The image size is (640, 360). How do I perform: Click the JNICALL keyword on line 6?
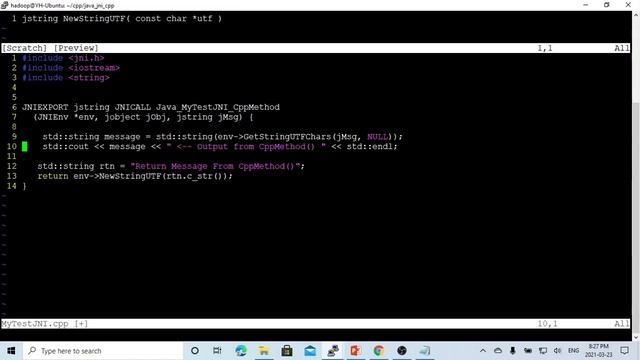click(133, 107)
